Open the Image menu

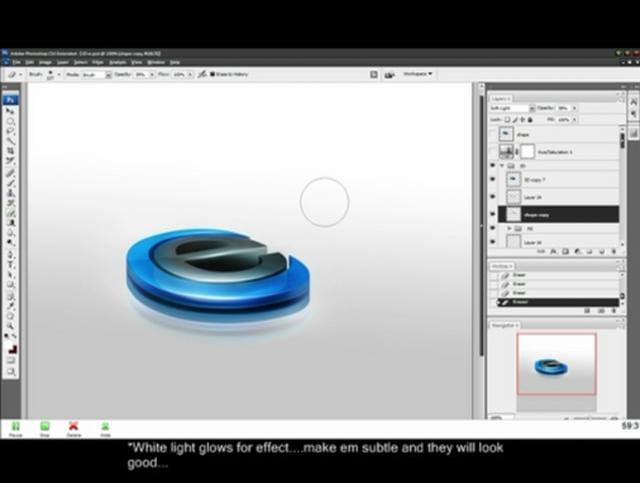tap(45, 62)
